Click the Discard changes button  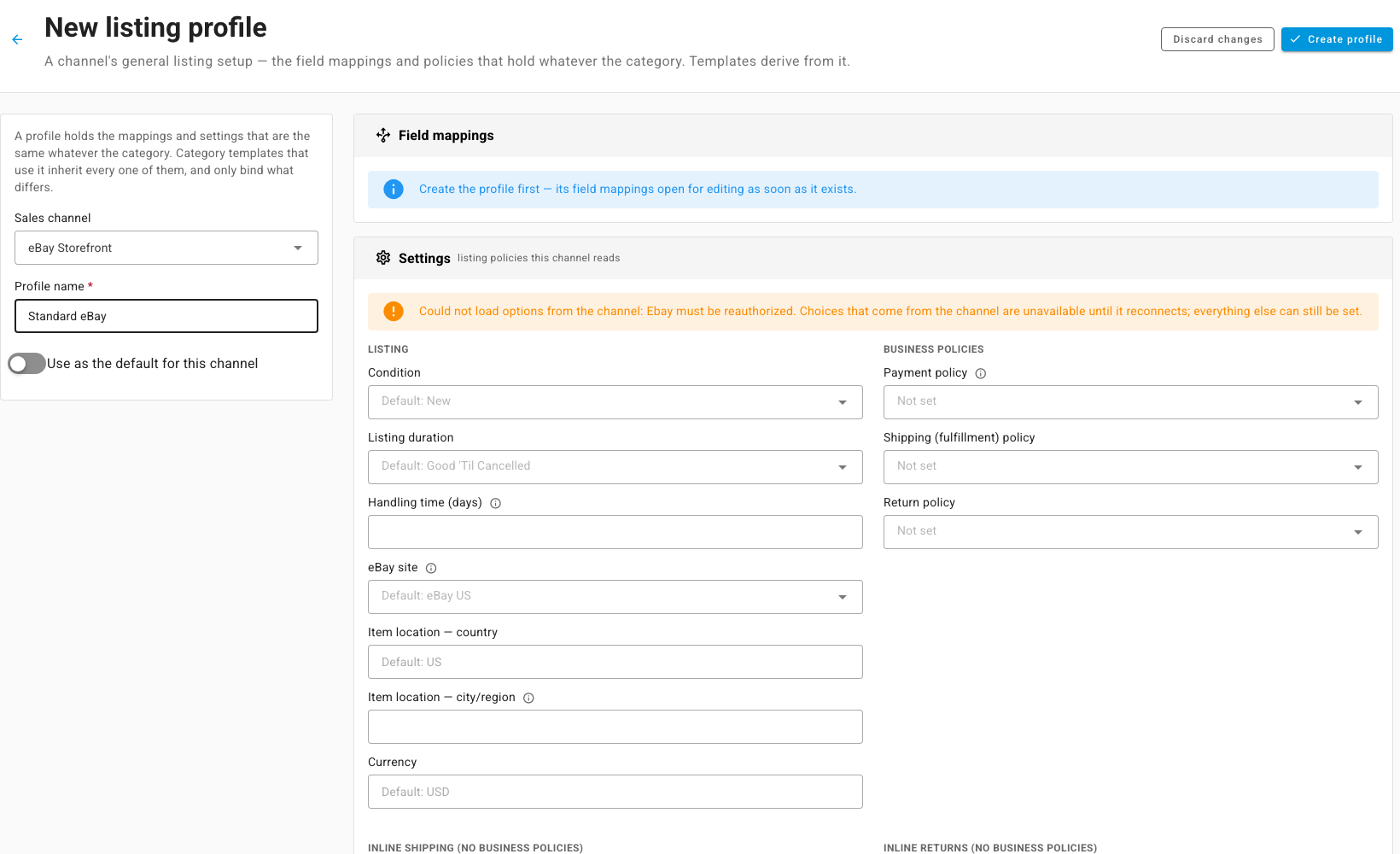[1217, 39]
